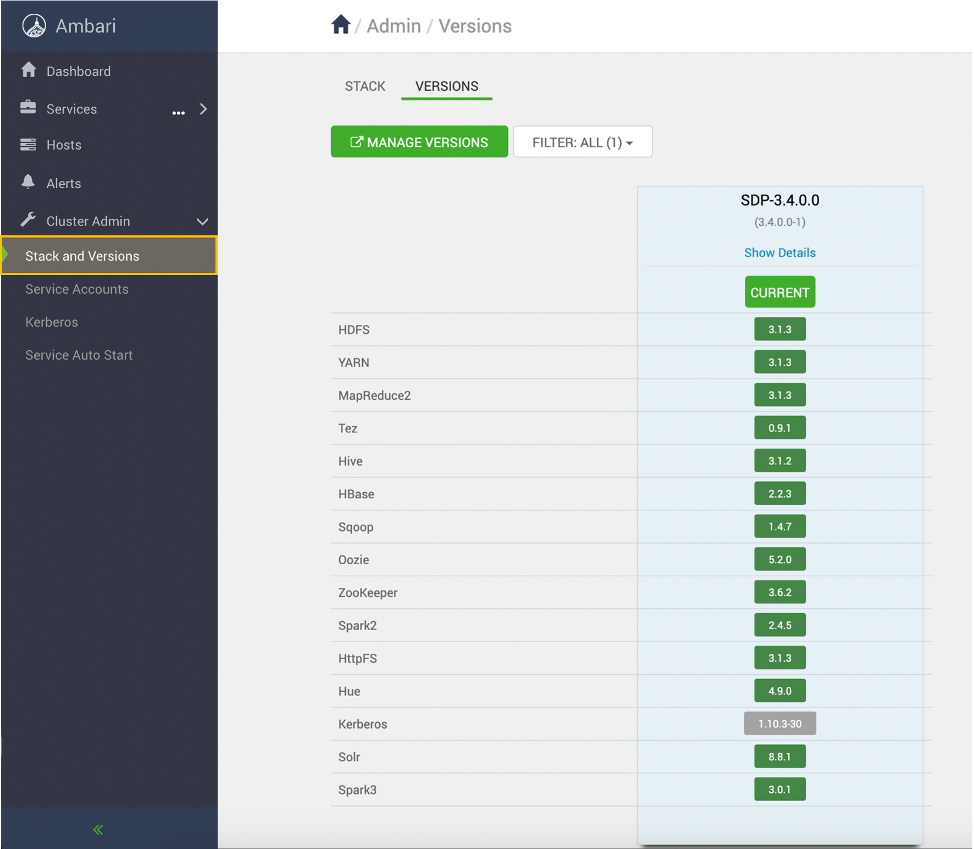Click the Ambari logo icon
Screen dimensions: 974x849
tap(34, 26)
